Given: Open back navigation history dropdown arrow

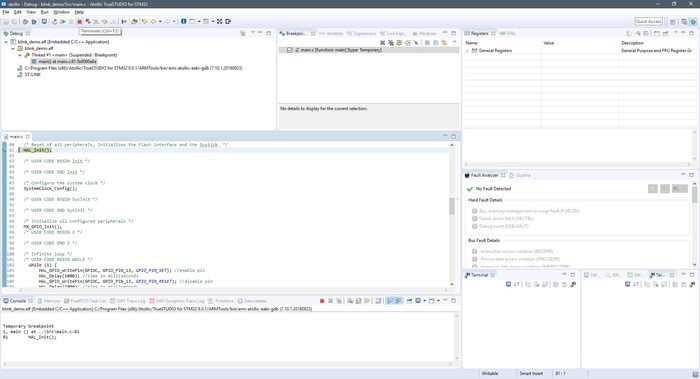Looking at the screenshot, I should 160,21.
